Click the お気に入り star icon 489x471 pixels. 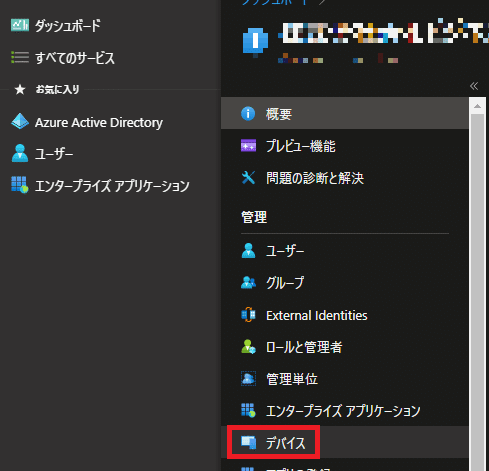20,89
